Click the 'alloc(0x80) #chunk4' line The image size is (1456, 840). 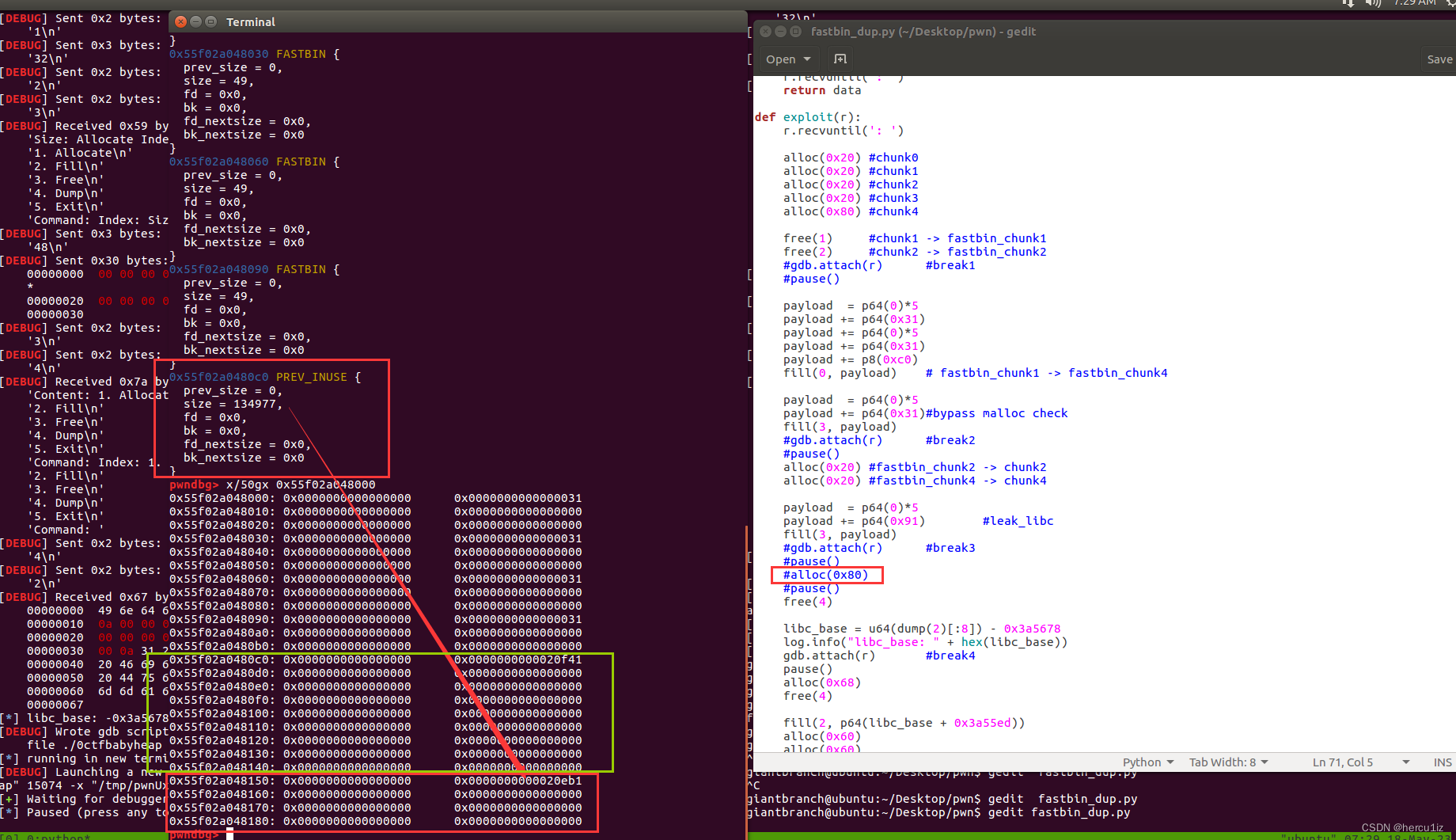[x=851, y=211]
